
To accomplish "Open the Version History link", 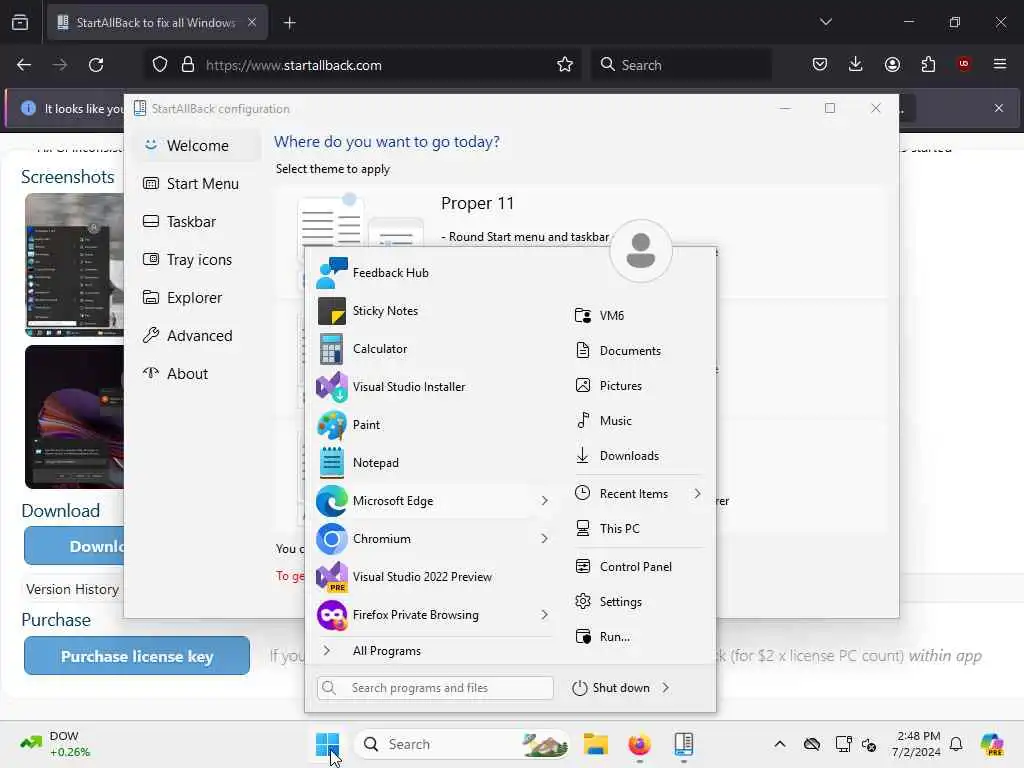I will coord(72,589).
